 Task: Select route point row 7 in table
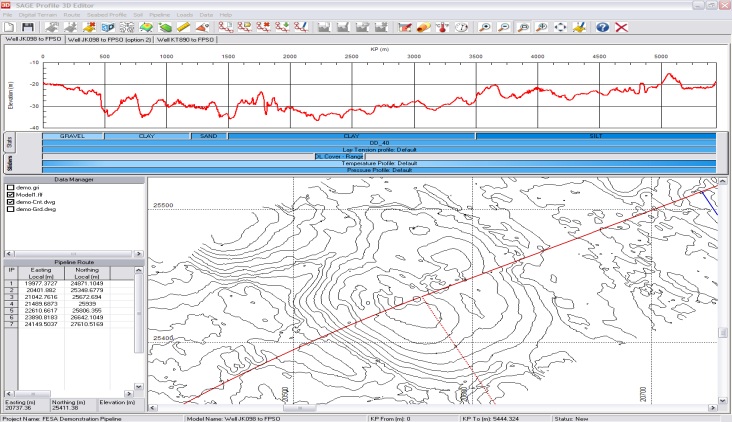[12, 325]
